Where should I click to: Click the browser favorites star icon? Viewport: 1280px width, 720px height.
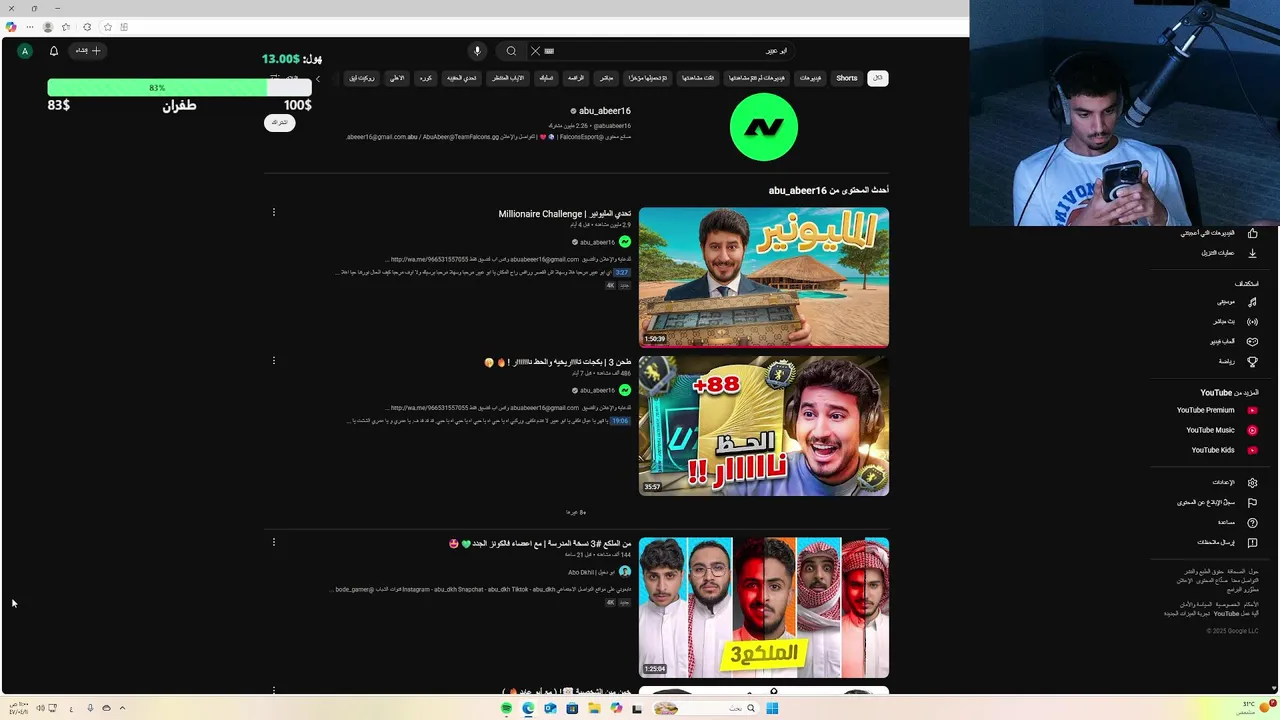[107, 27]
